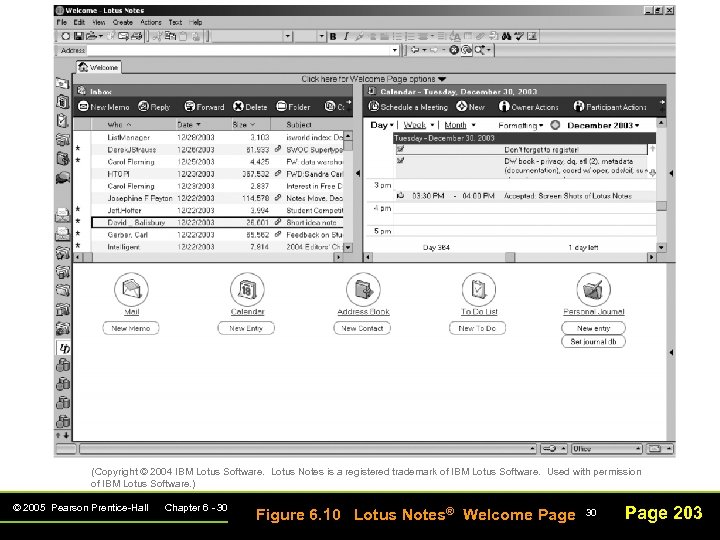Collapse the Inbox pane with the arrow between panes
This screenshot has height=540, width=720.
pos(358,173)
